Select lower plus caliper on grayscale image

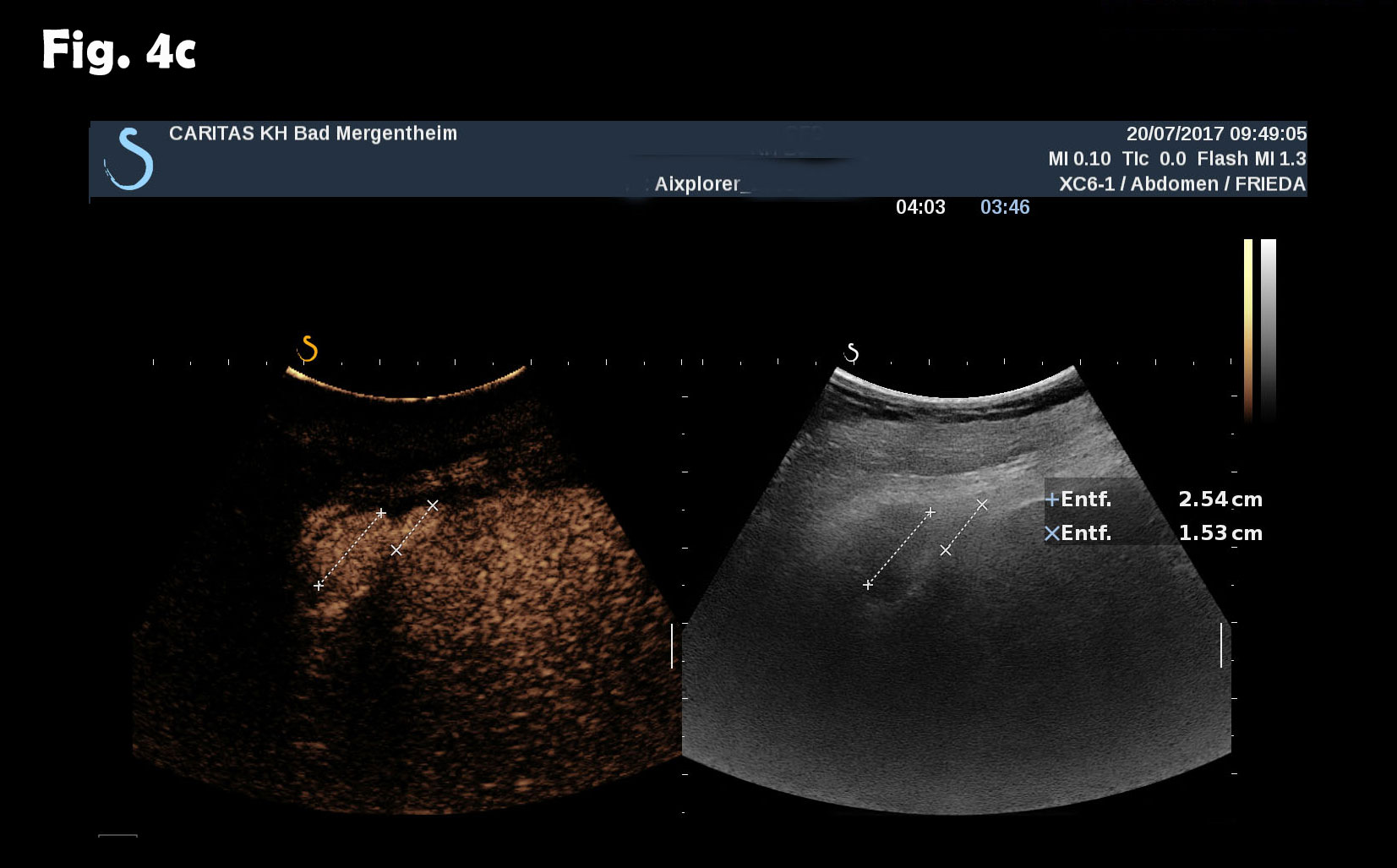pyautogui.click(x=868, y=584)
